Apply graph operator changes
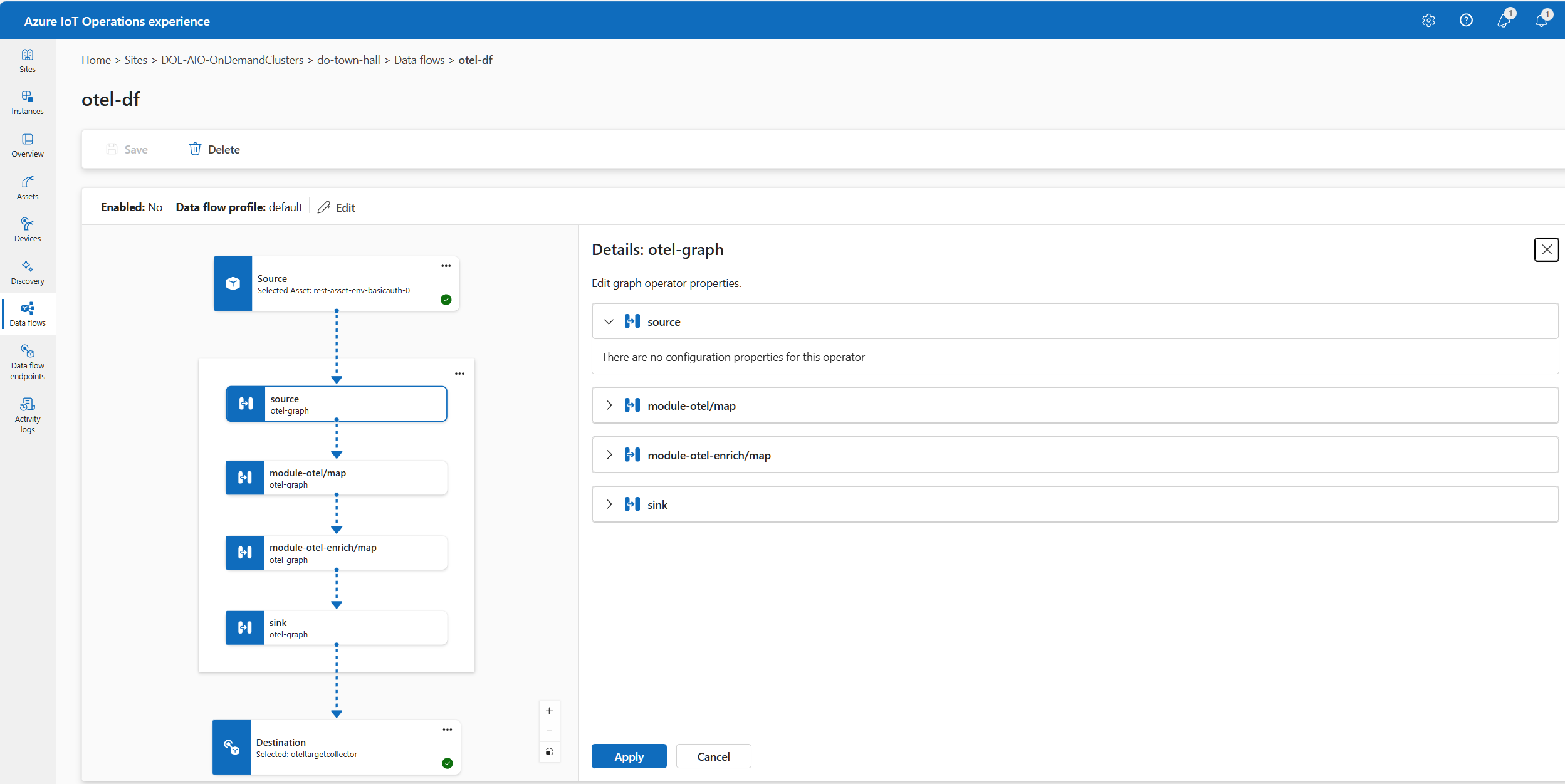The height and width of the screenshot is (784, 1565). pos(629,756)
